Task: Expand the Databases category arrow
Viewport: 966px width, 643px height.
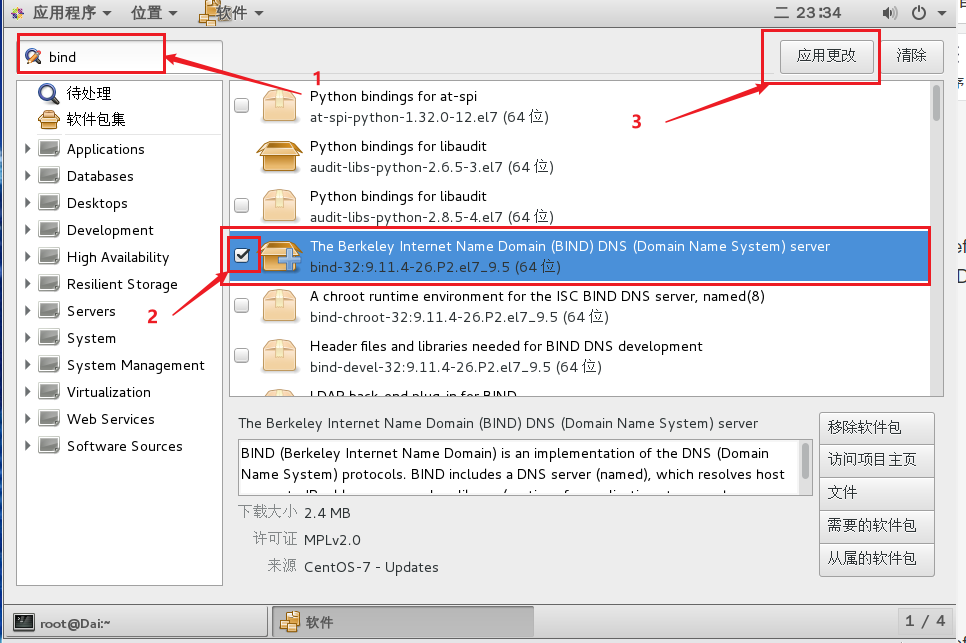Action: [28, 176]
